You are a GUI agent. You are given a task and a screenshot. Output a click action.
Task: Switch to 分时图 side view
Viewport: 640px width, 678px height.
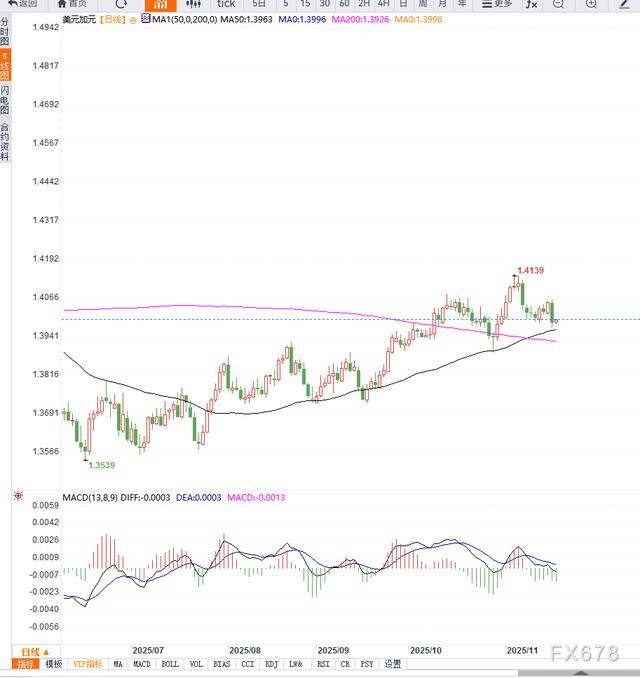tap(5, 32)
